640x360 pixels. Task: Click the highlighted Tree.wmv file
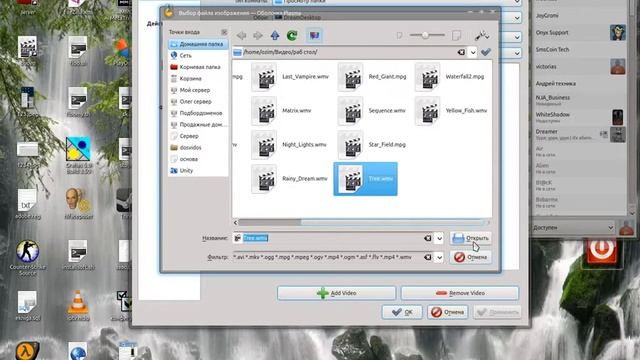pyautogui.click(x=365, y=179)
